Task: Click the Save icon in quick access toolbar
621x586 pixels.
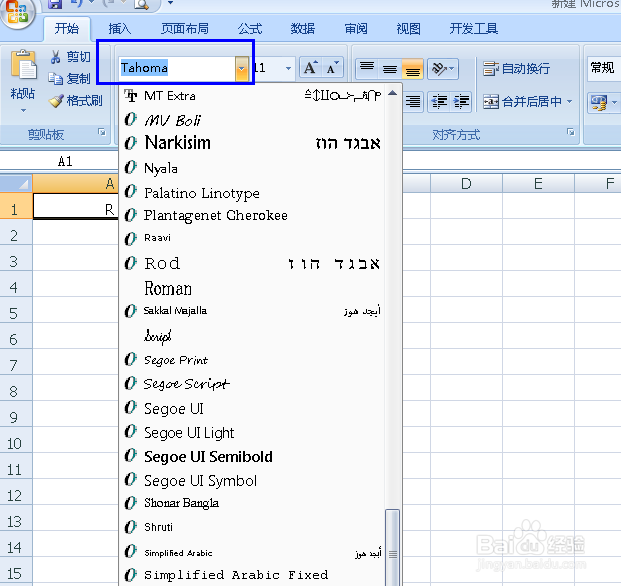Action: [55, 4]
